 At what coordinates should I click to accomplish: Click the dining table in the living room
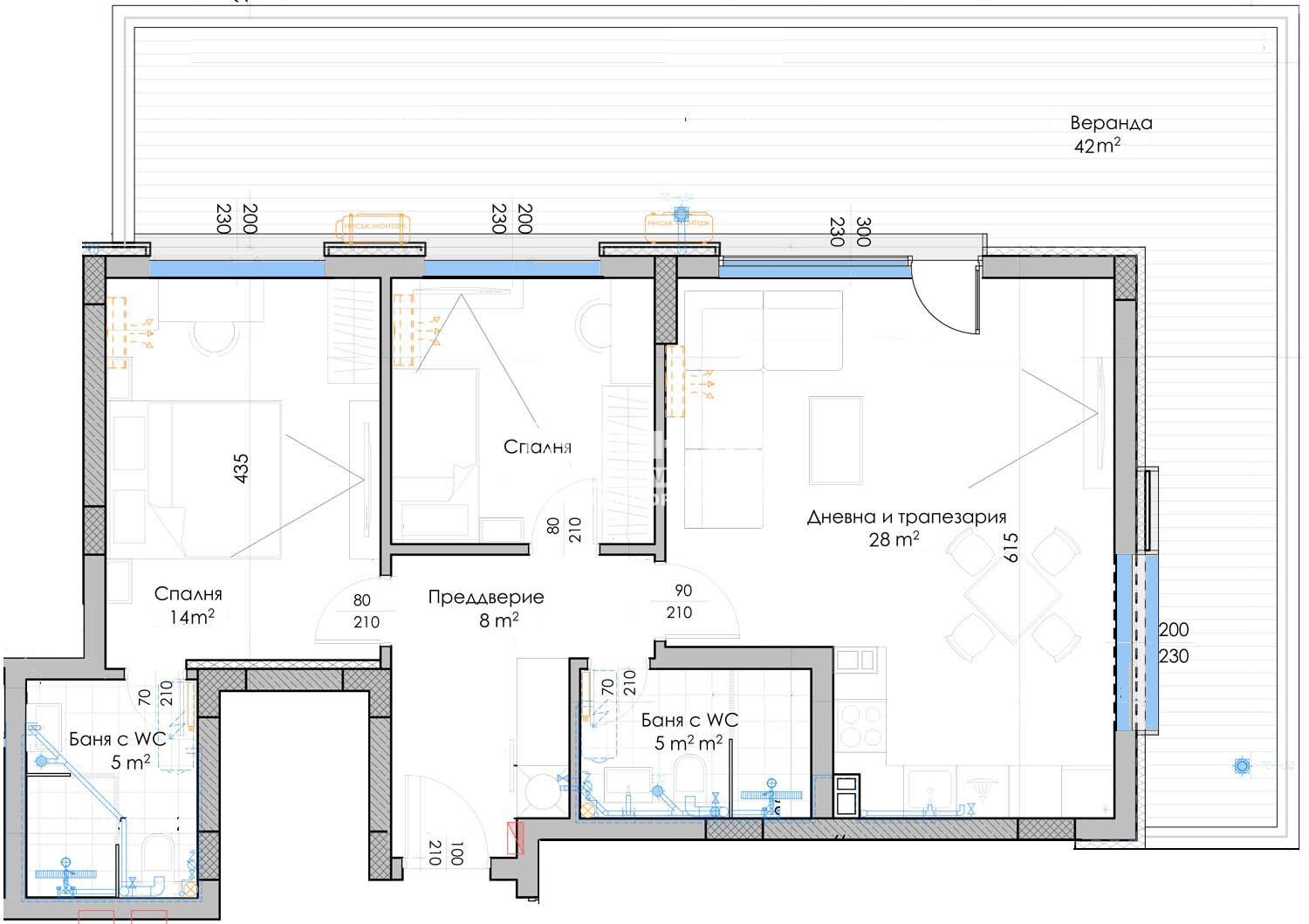coord(1012,595)
